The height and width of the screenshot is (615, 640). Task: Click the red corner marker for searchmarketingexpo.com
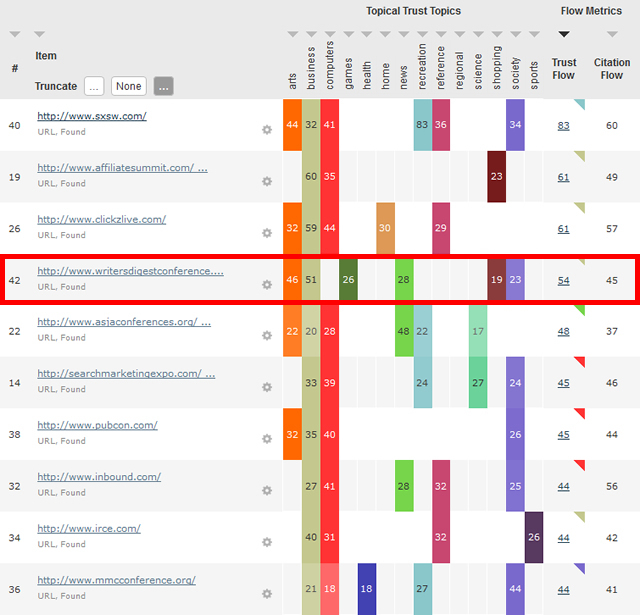[581, 361]
